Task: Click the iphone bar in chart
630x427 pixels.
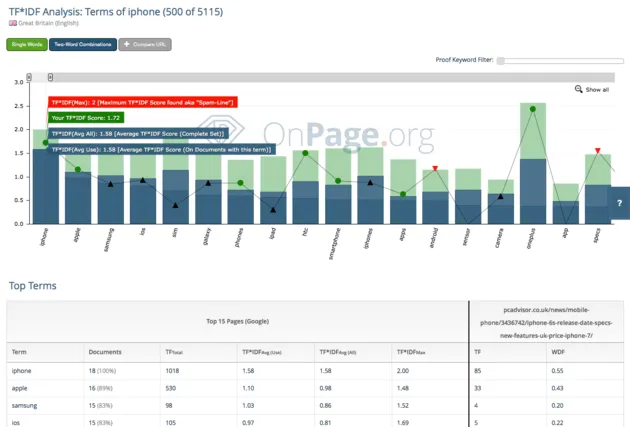Action: point(46,177)
